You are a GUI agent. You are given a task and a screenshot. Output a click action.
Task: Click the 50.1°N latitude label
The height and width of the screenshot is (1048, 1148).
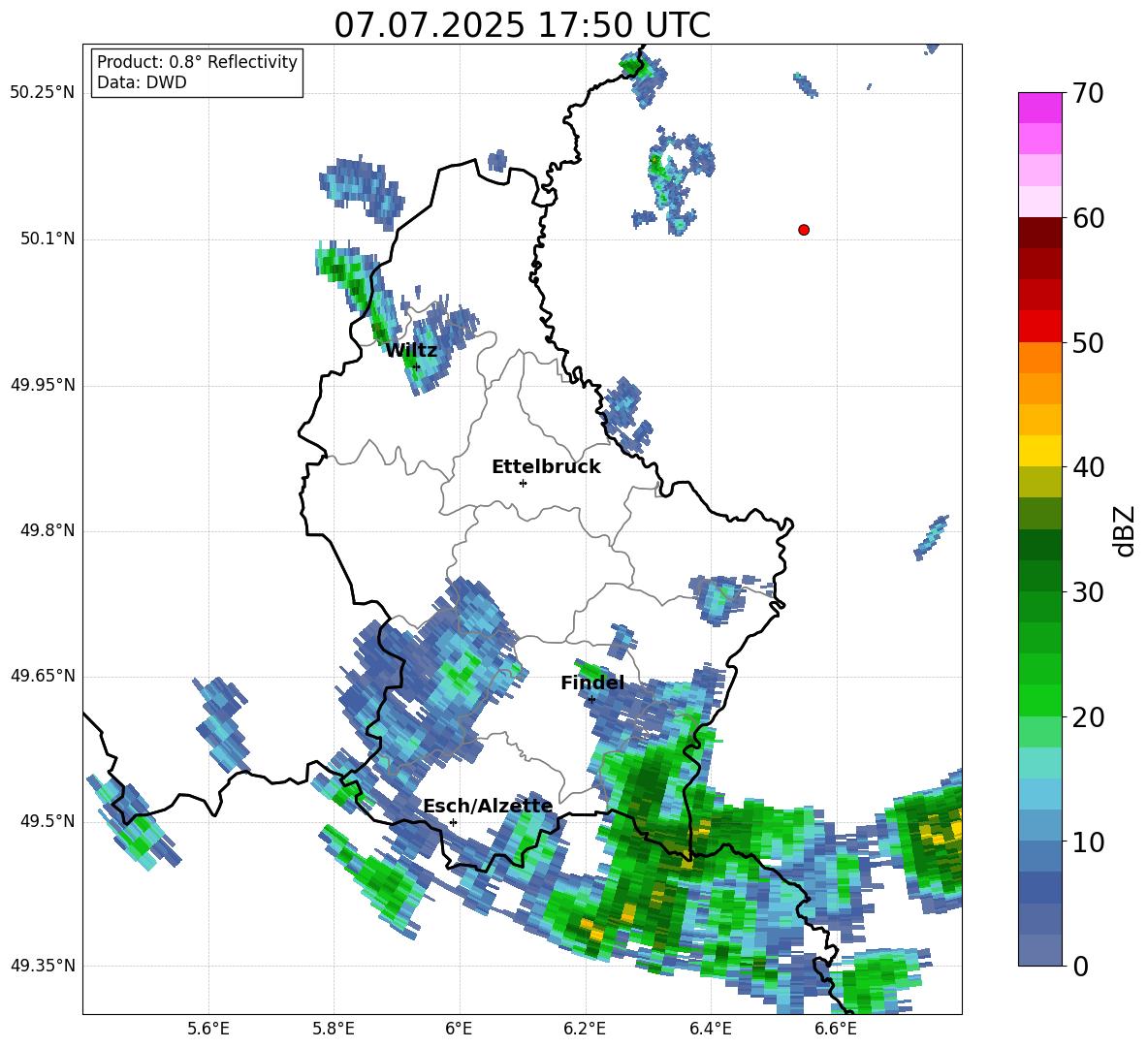coord(48,238)
